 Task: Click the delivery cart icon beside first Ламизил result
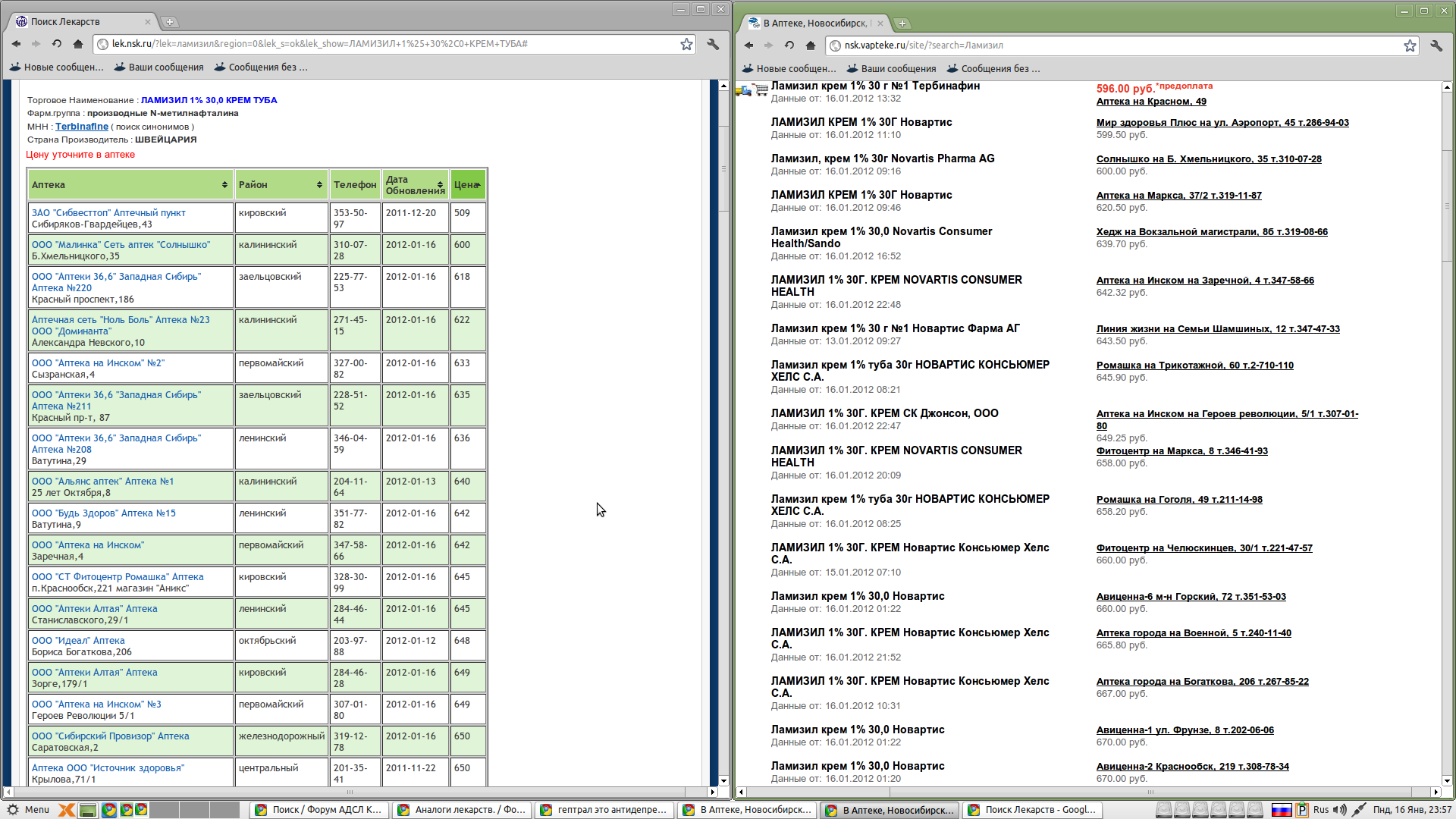(752, 90)
